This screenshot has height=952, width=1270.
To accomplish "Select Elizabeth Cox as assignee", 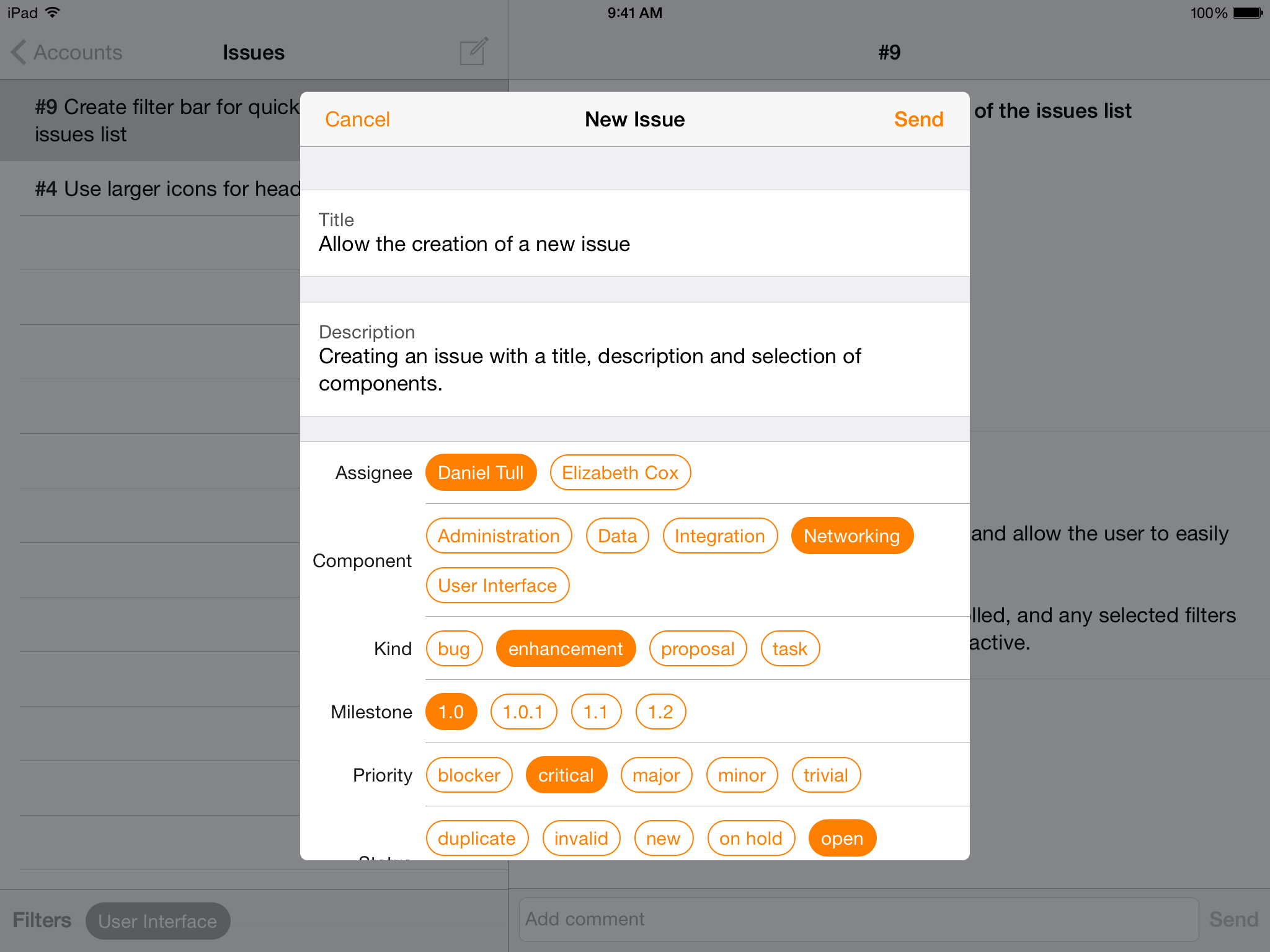I will (619, 473).
